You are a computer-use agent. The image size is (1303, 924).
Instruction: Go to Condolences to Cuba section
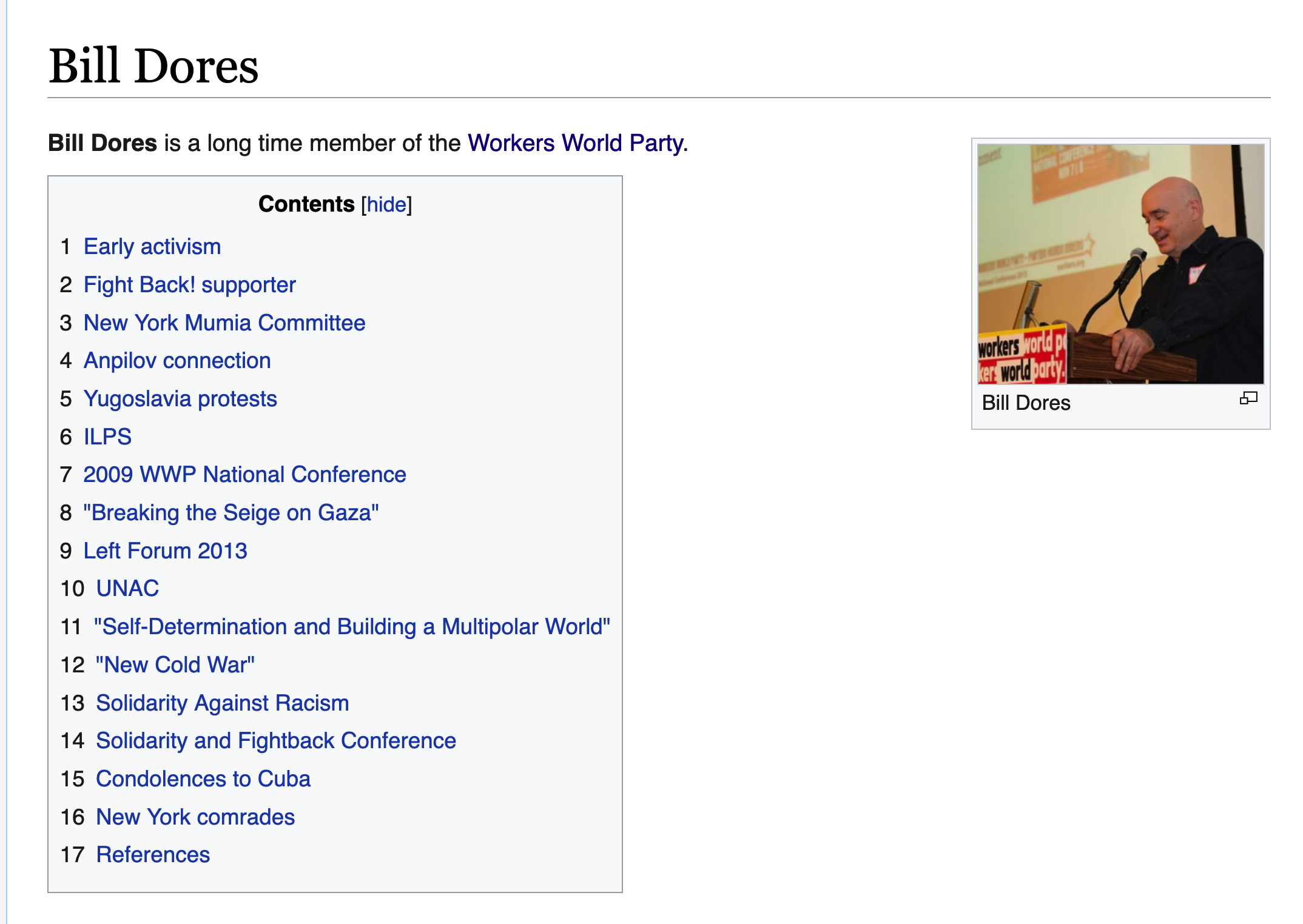(203, 779)
